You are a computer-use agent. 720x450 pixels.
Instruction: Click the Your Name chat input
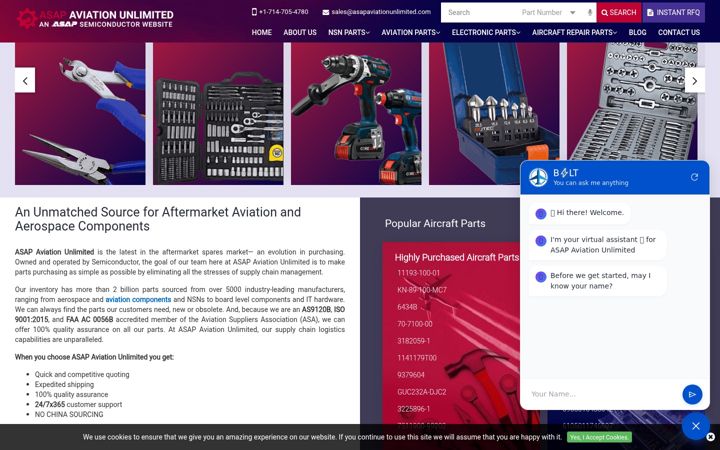tap(602, 394)
